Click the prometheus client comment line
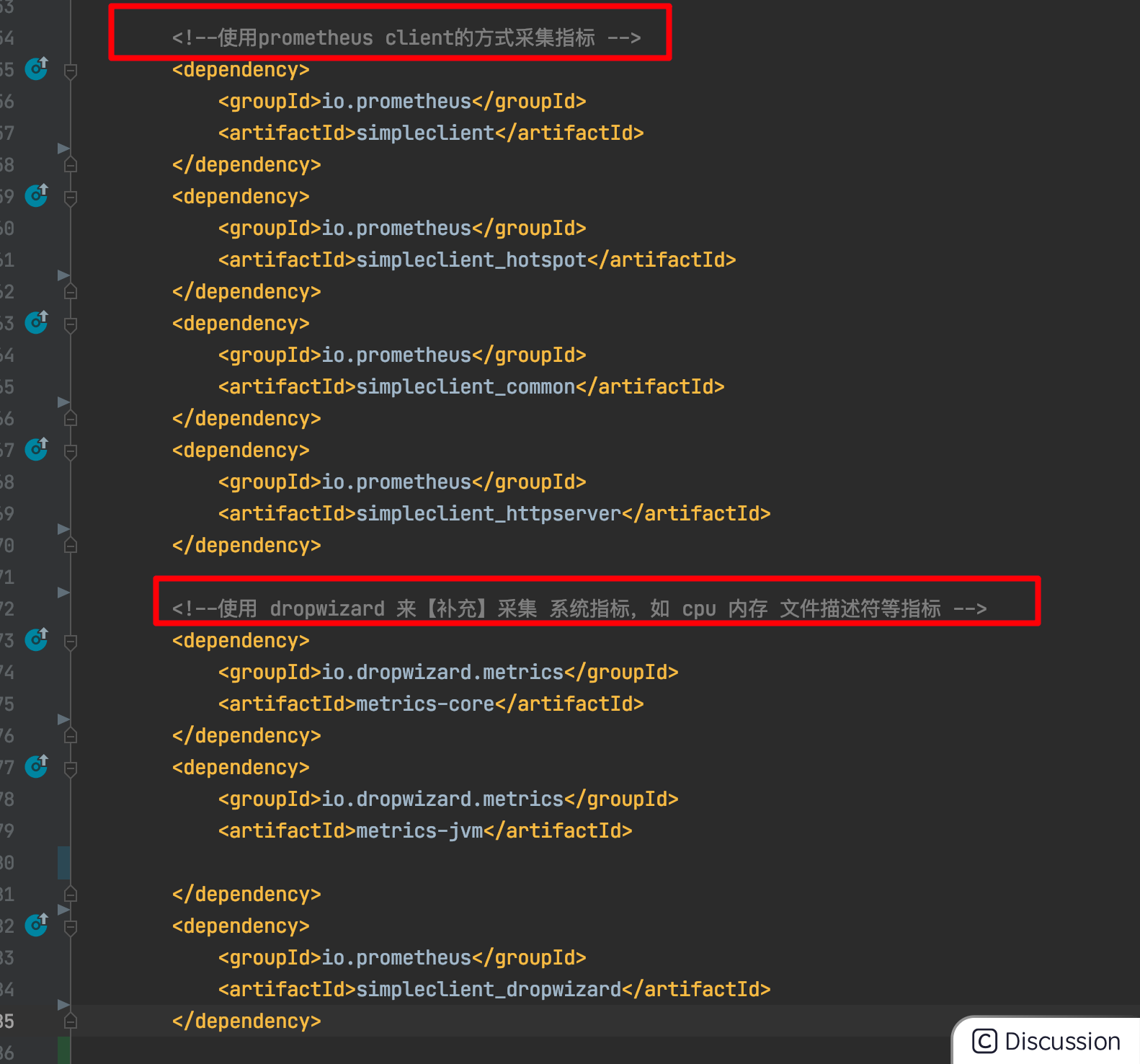Viewport: 1140px width, 1064px height. [406, 37]
